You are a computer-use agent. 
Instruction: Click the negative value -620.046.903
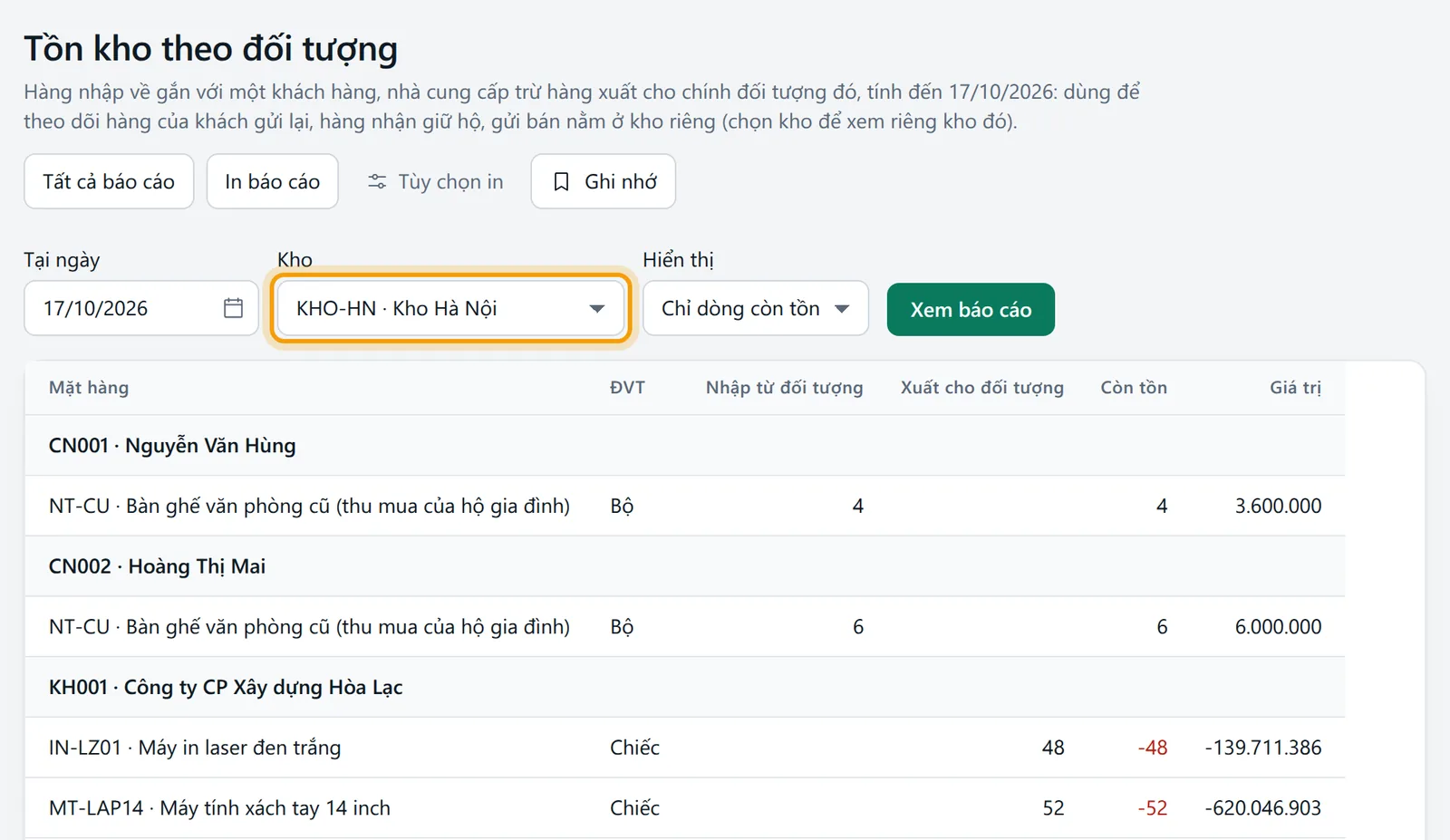[1263, 808]
